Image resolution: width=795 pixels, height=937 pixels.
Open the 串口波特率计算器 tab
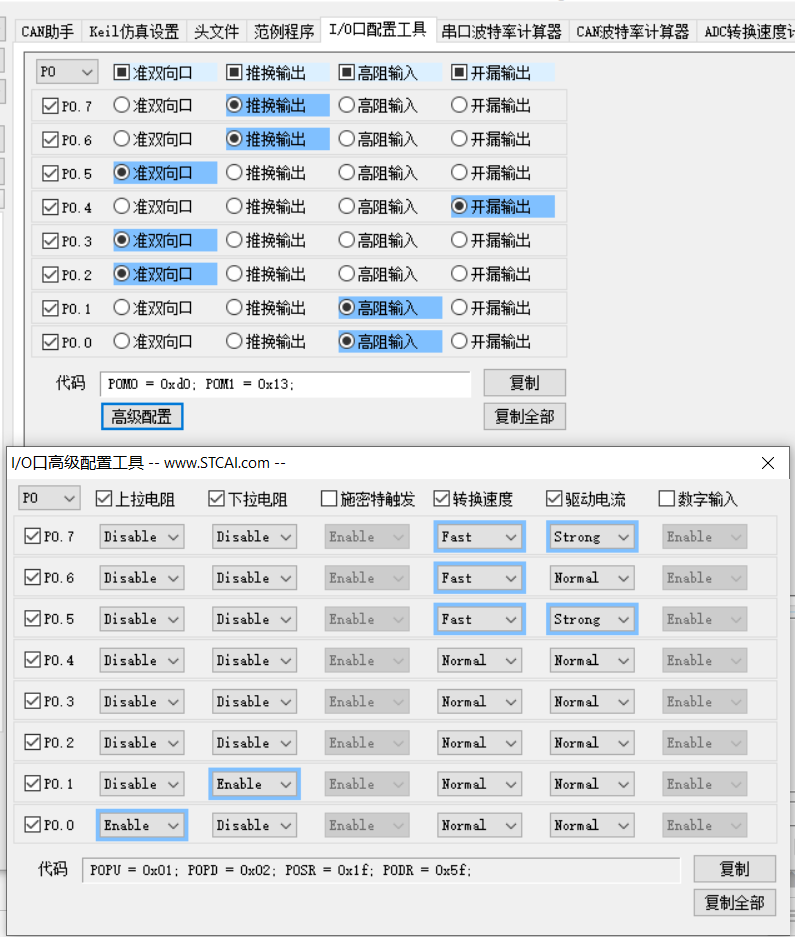pos(502,31)
